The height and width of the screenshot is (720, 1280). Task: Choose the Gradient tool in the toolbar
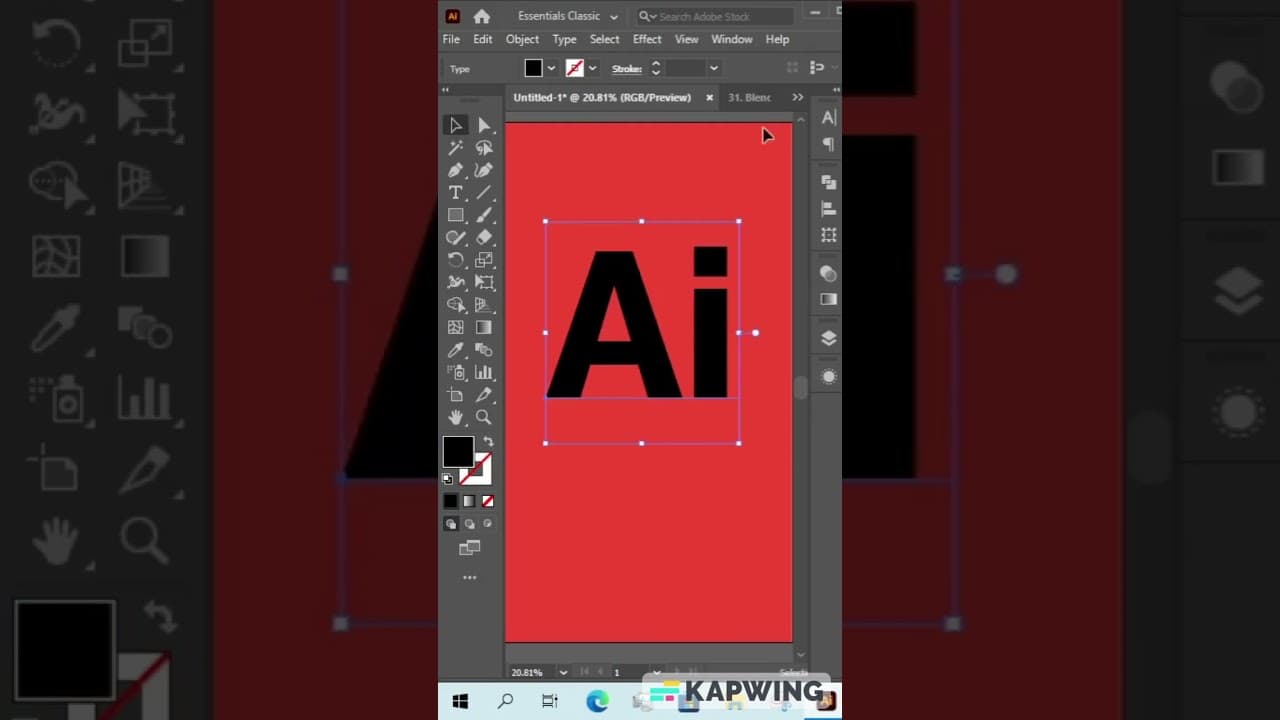pos(484,327)
